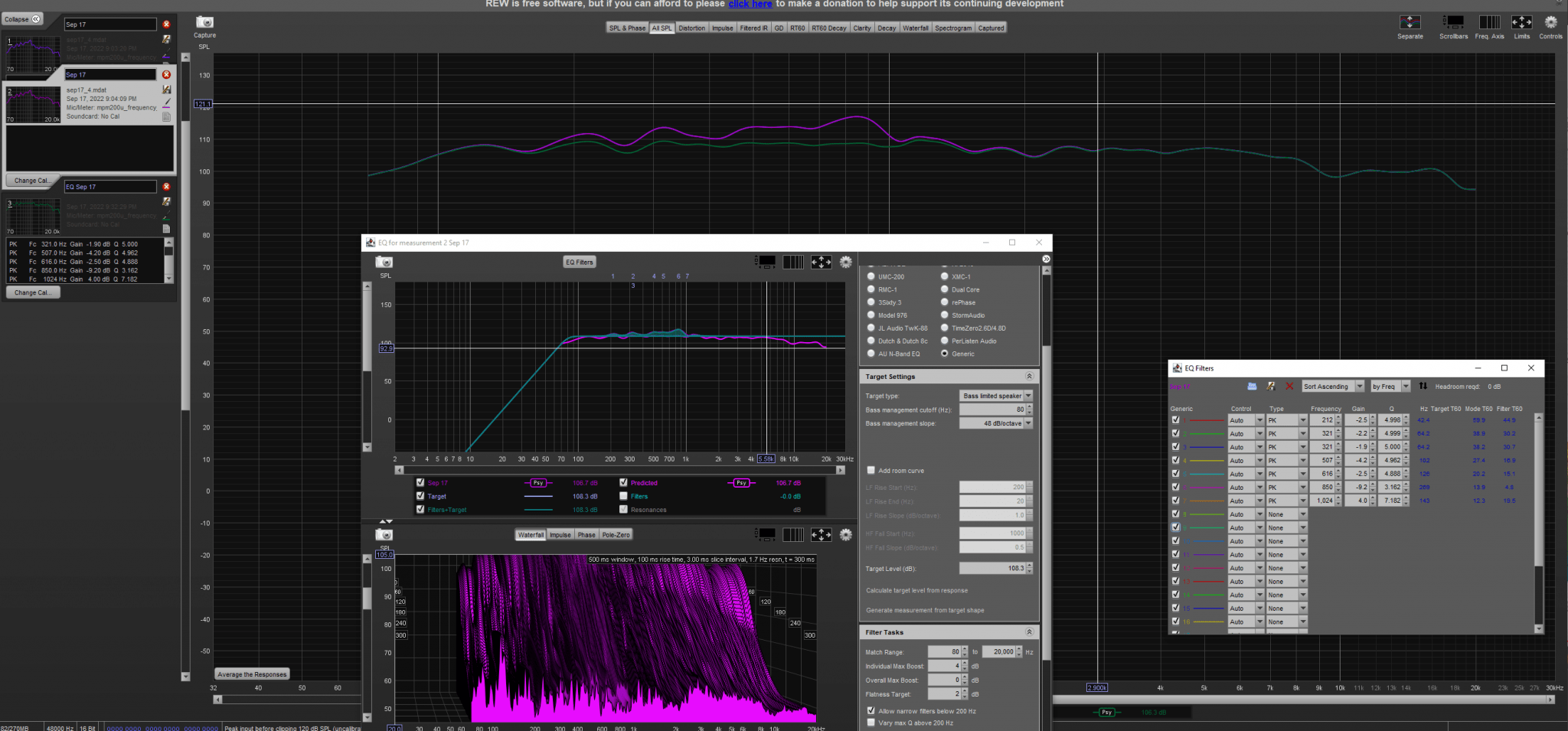Toggle scrollbars icon in EQ graph toolbar

coord(766,262)
